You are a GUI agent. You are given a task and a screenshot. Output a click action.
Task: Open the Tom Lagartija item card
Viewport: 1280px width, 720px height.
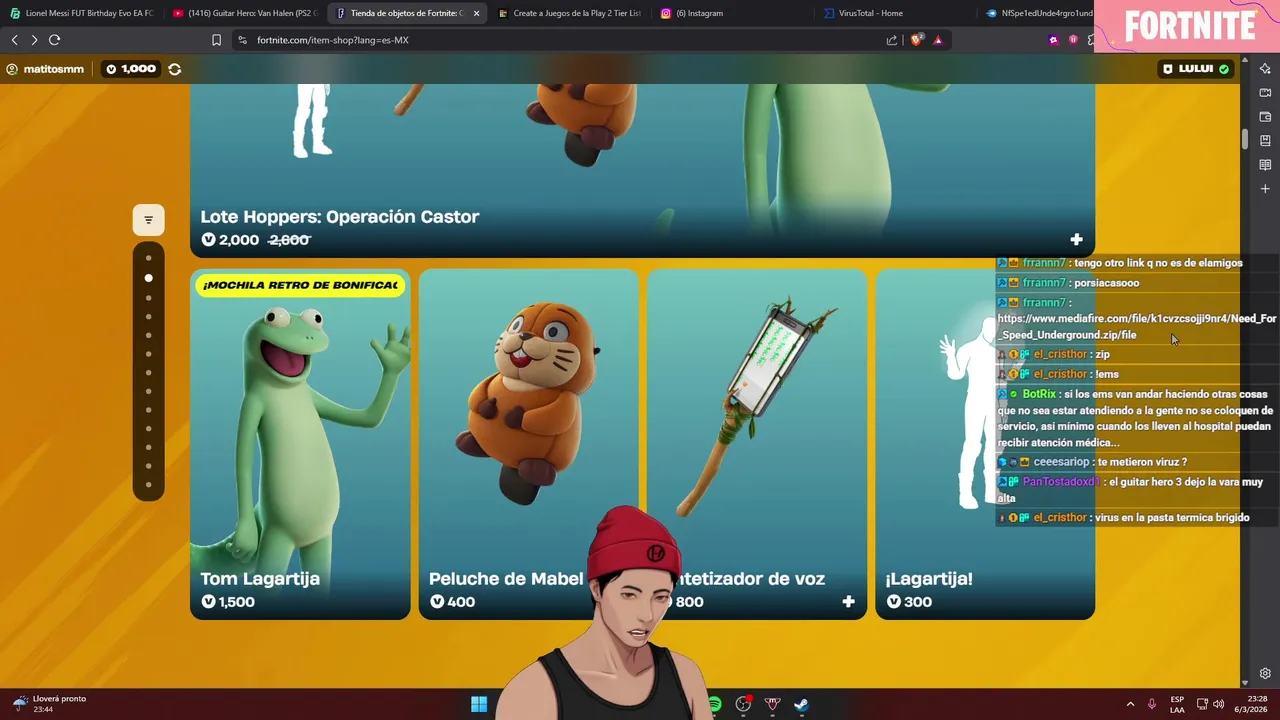tap(300, 444)
